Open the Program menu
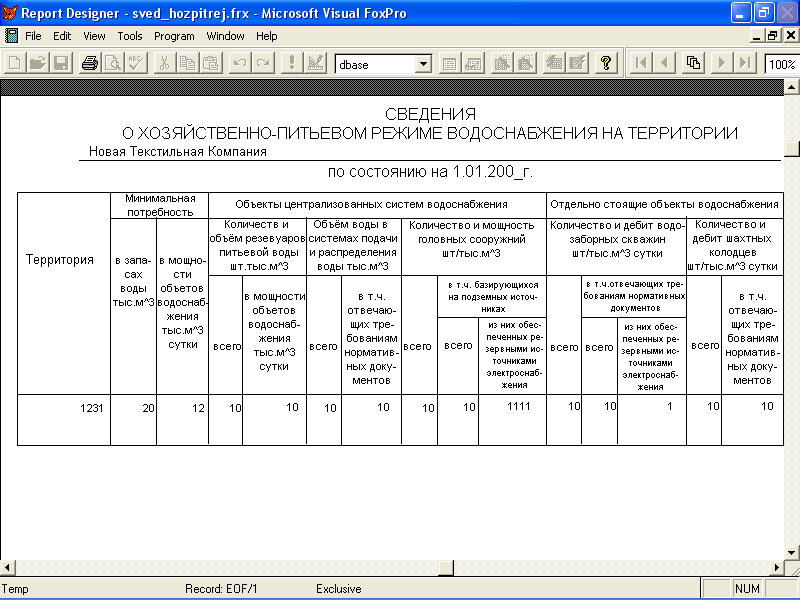Viewport: 800px width, 600px height. coord(174,36)
